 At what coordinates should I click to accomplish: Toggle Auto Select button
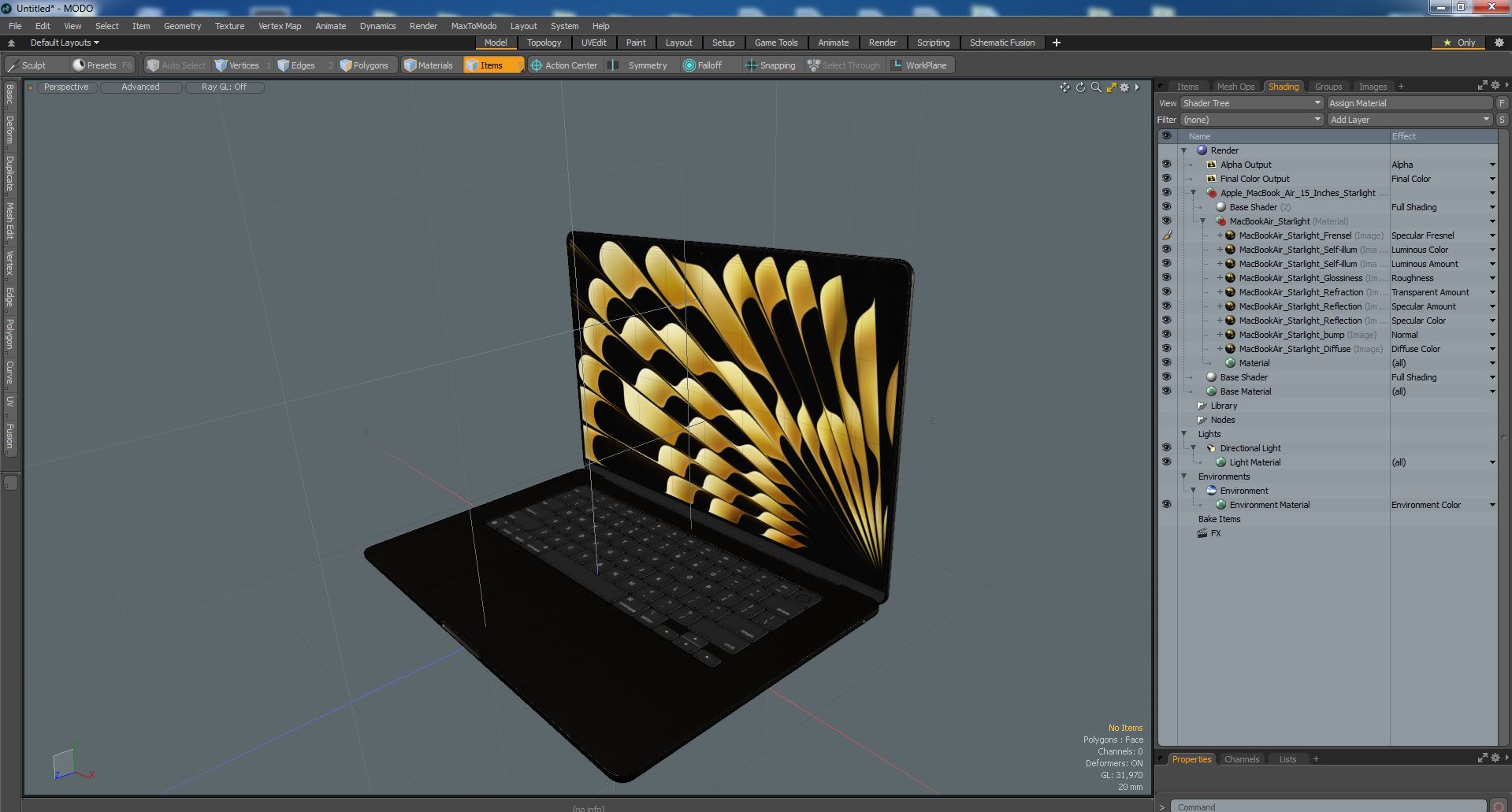pyautogui.click(x=176, y=65)
